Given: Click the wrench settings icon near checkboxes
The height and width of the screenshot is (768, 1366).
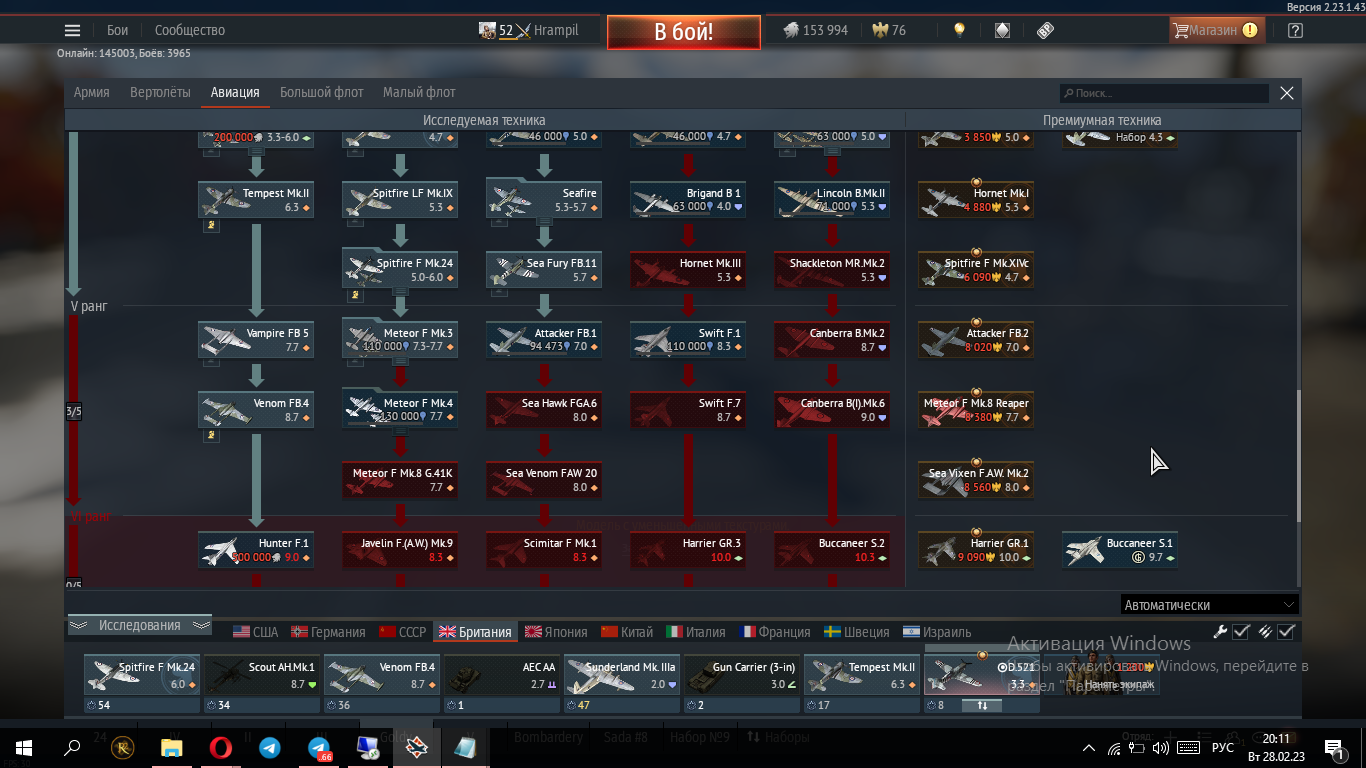Looking at the screenshot, I should pyautogui.click(x=1221, y=631).
